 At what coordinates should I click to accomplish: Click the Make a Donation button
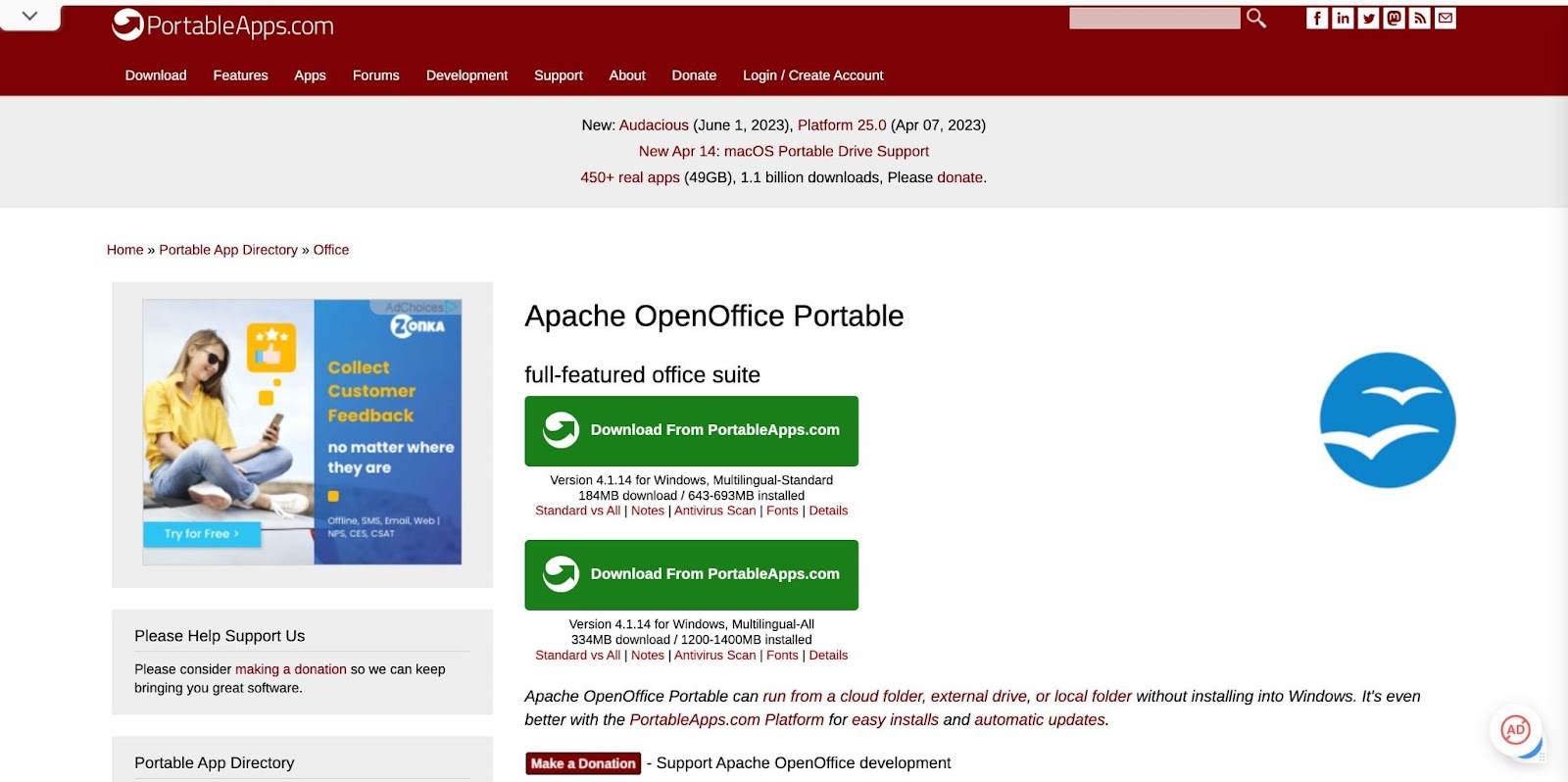click(583, 763)
